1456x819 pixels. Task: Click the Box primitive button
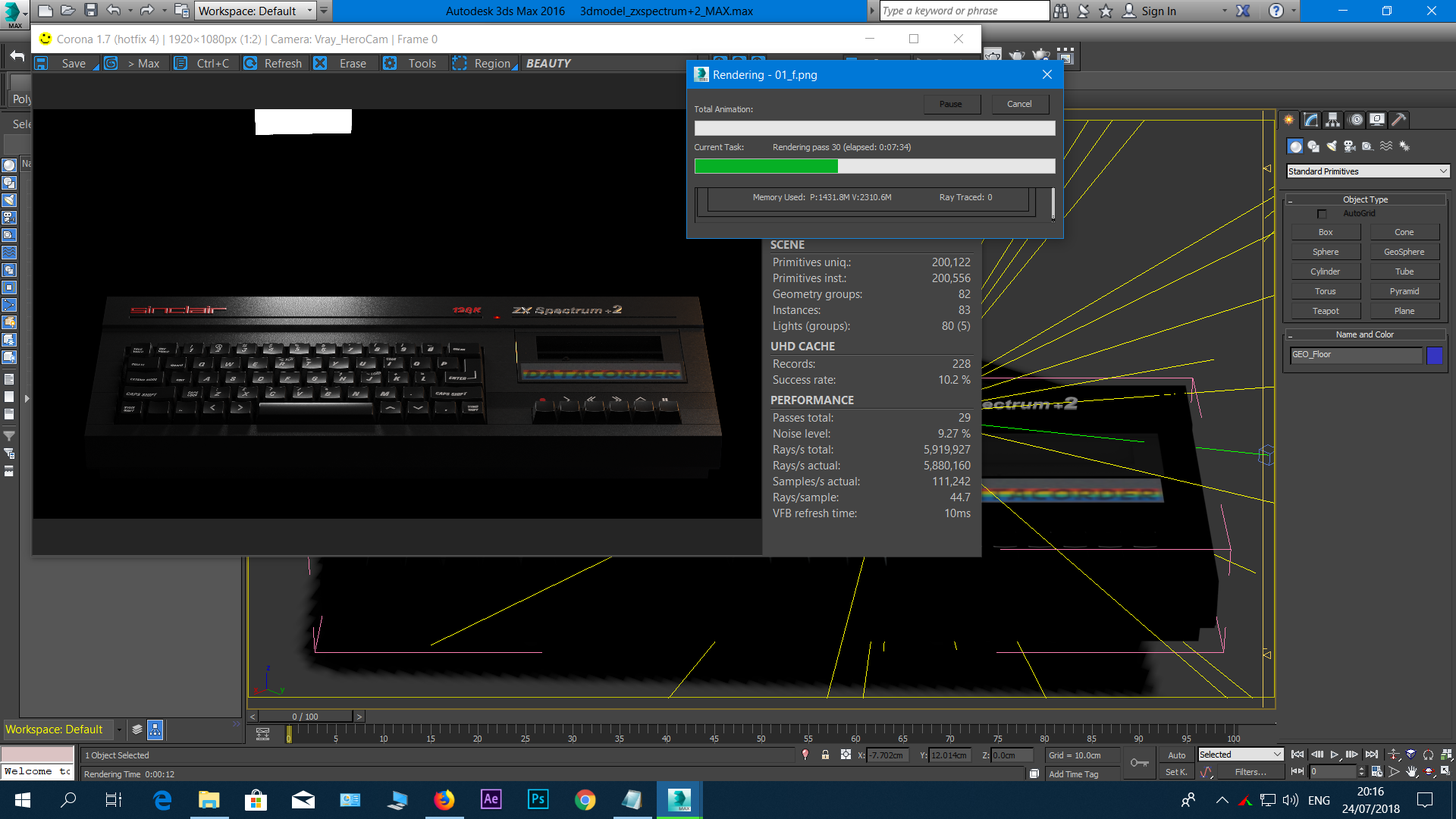point(1326,233)
